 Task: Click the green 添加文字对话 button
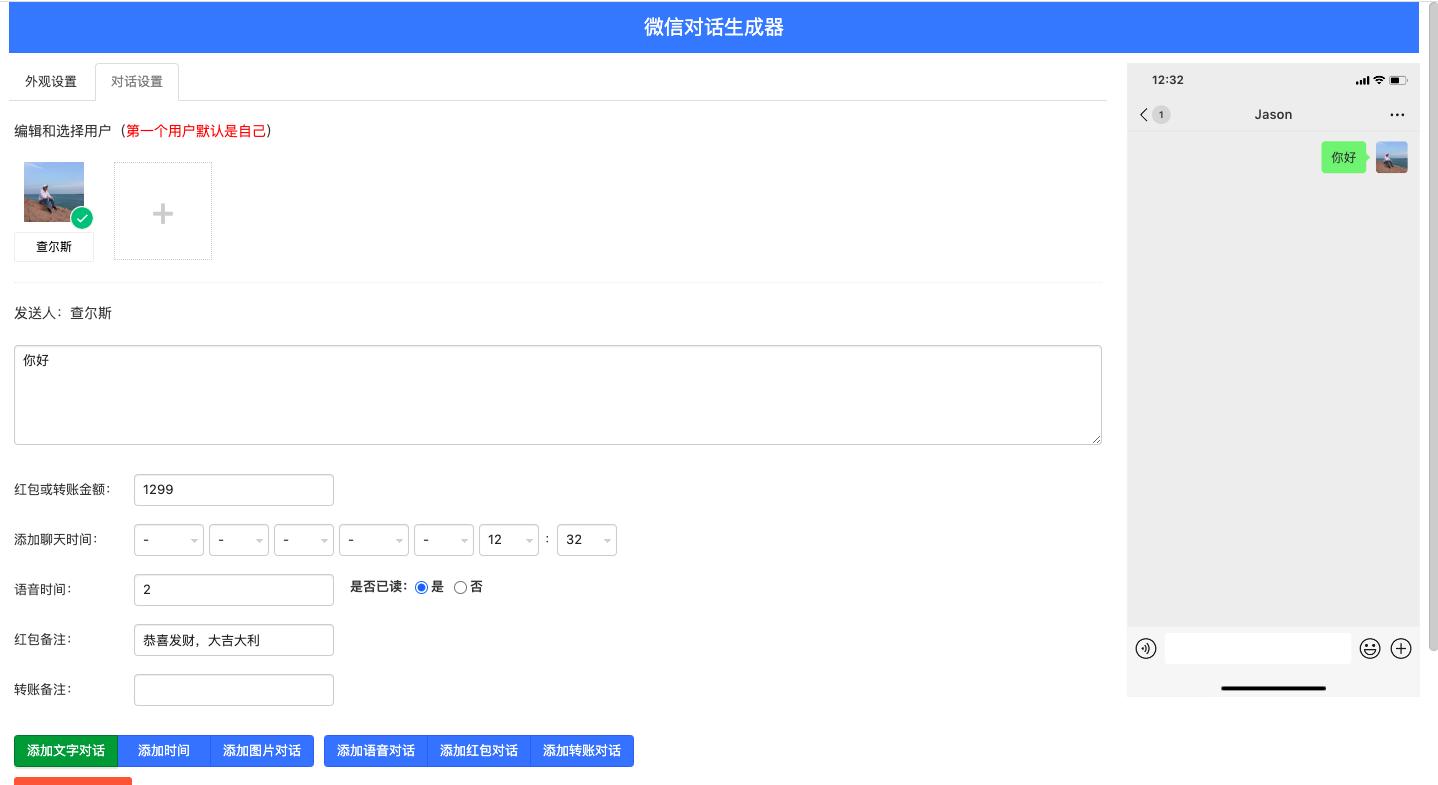65,750
